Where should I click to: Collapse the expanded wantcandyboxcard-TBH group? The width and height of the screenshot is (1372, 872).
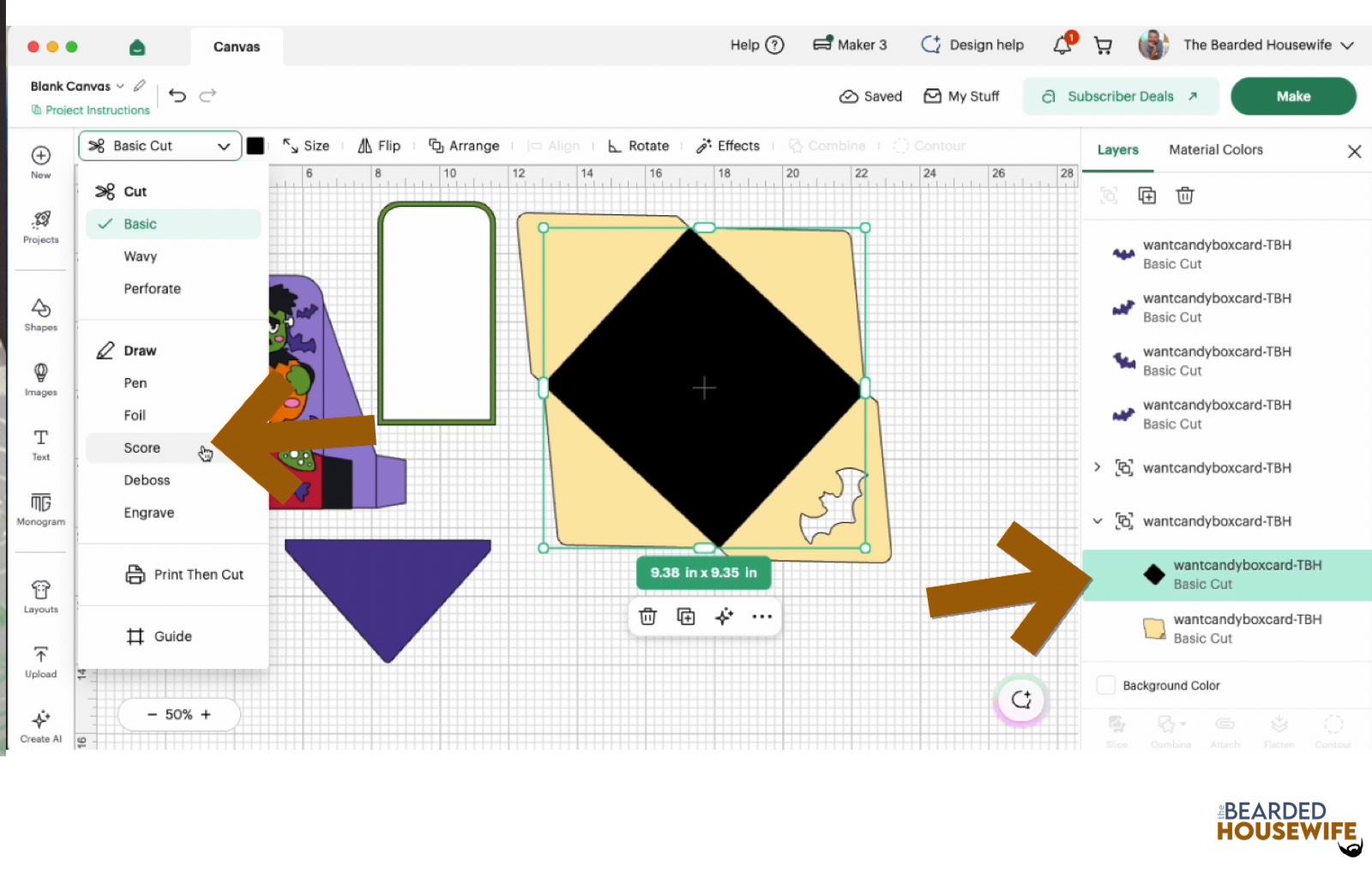[x=1097, y=520]
